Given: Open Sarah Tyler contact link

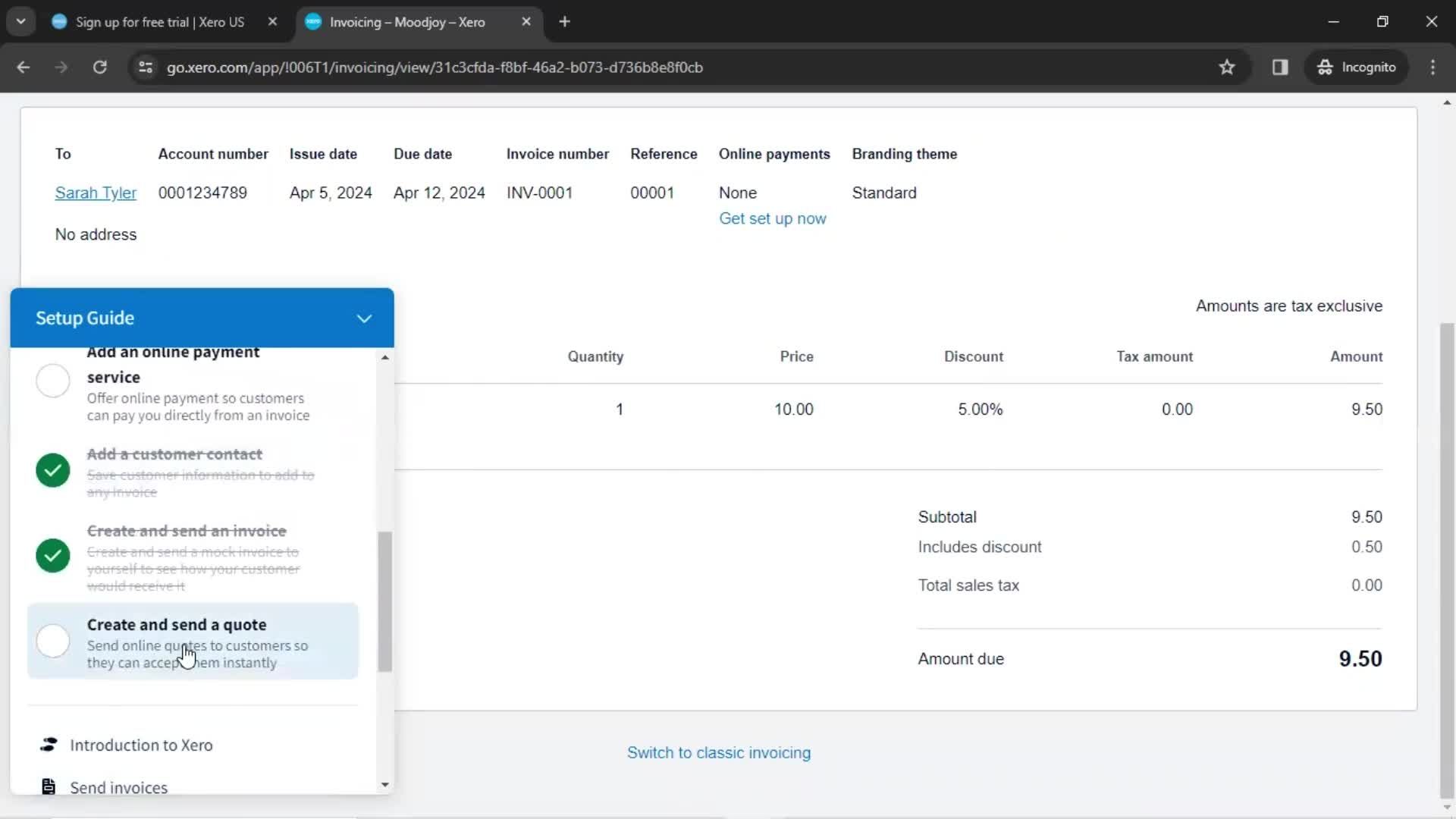Looking at the screenshot, I should point(96,193).
